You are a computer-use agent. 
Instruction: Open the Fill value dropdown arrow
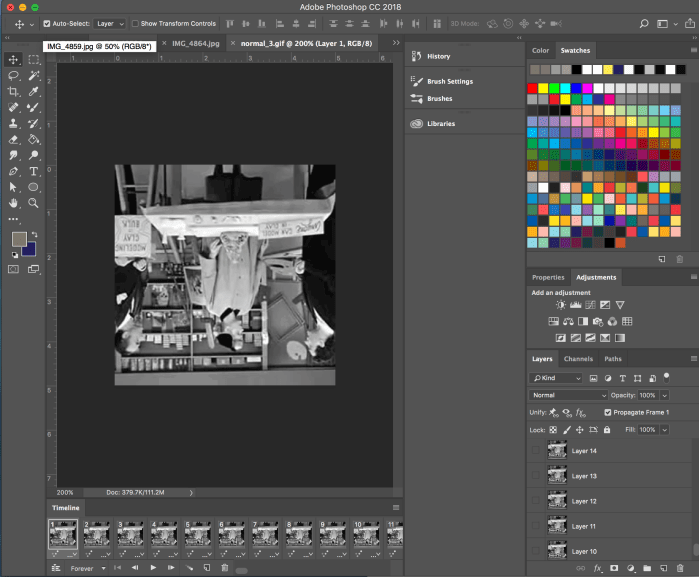click(x=665, y=430)
